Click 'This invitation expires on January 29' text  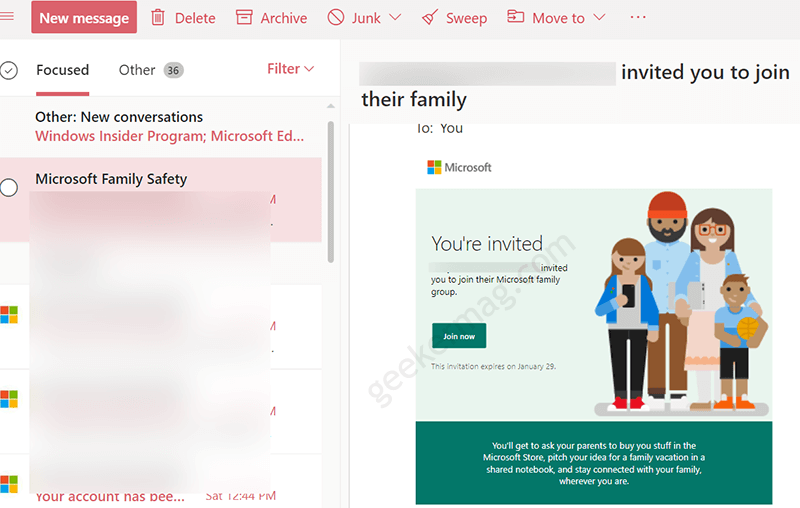click(x=493, y=366)
